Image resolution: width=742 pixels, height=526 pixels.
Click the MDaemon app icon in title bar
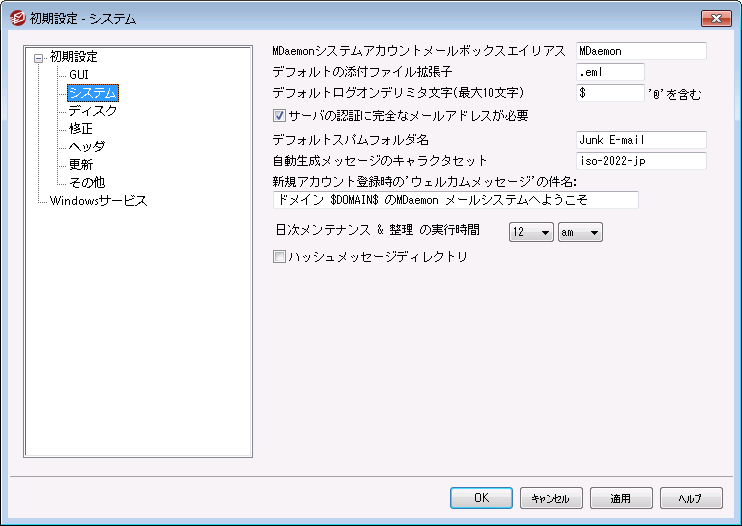tap(16, 18)
